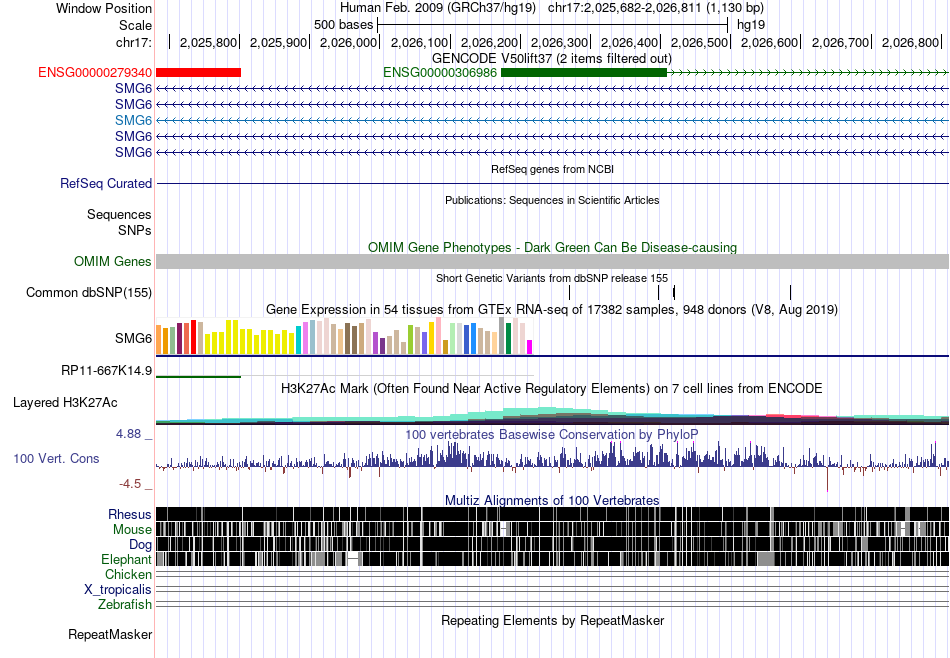Click 'Publications: Sequences in Scientific Articles' title
This screenshot has height=658, width=950.
point(552,201)
